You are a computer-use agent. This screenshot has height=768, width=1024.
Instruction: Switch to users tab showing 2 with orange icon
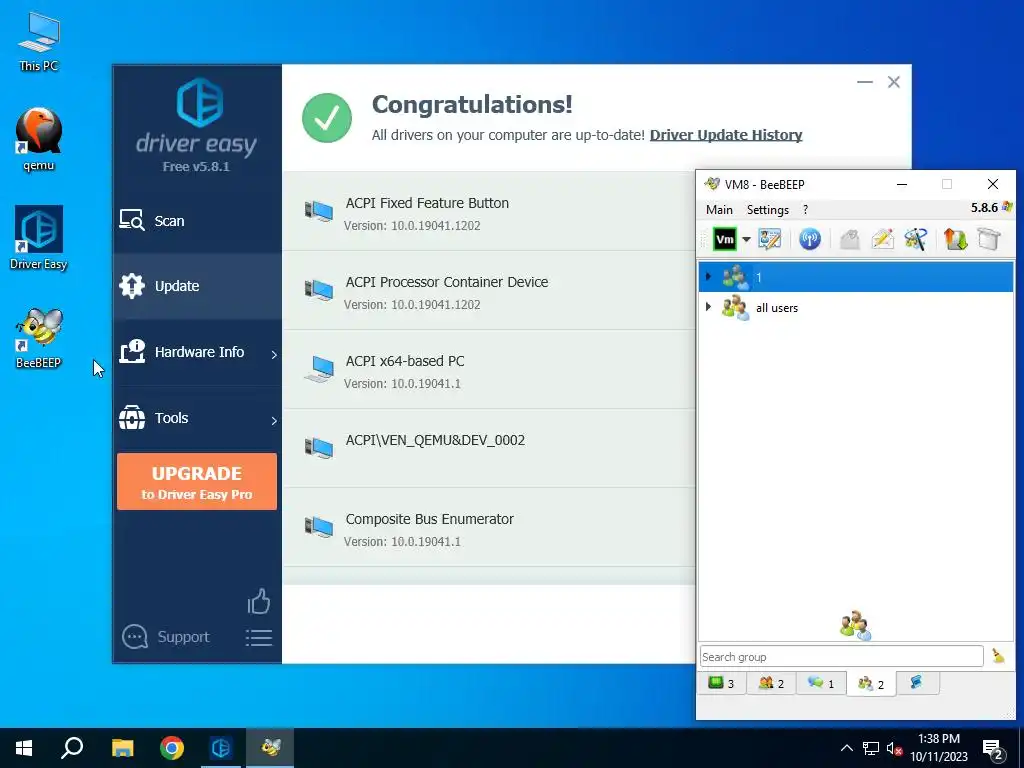point(771,683)
